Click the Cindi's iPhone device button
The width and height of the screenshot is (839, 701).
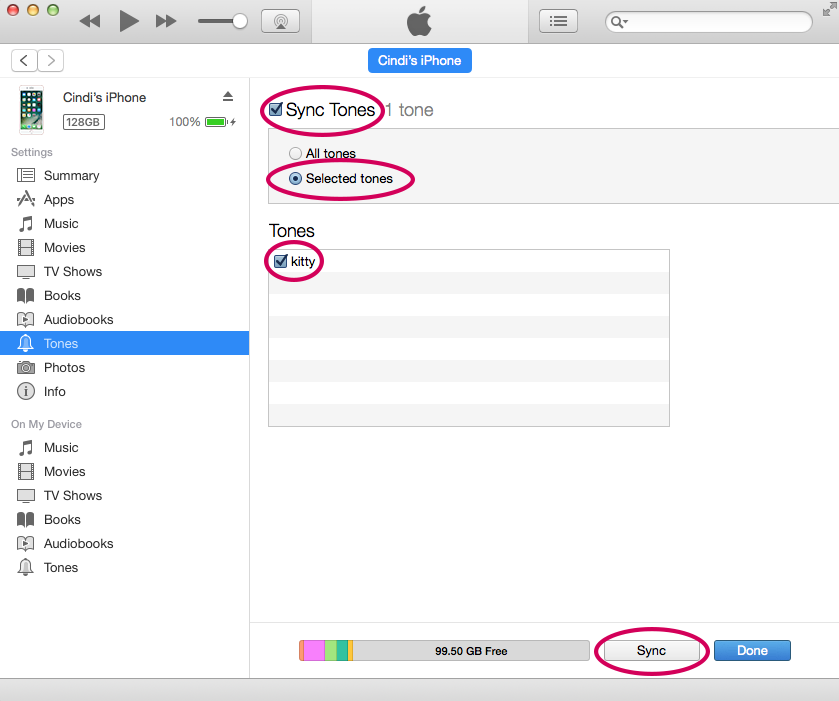420,60
